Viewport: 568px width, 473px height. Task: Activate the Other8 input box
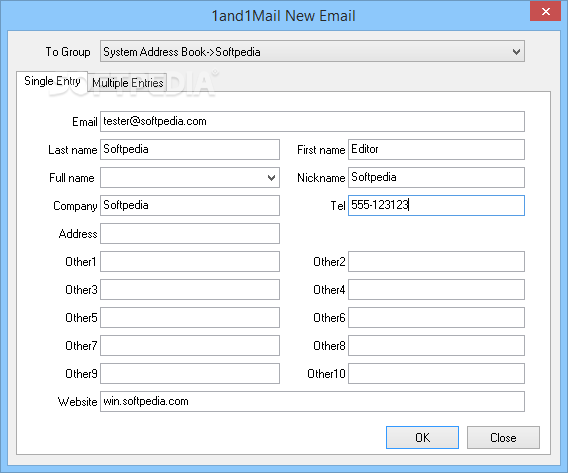tap(436, 346)
